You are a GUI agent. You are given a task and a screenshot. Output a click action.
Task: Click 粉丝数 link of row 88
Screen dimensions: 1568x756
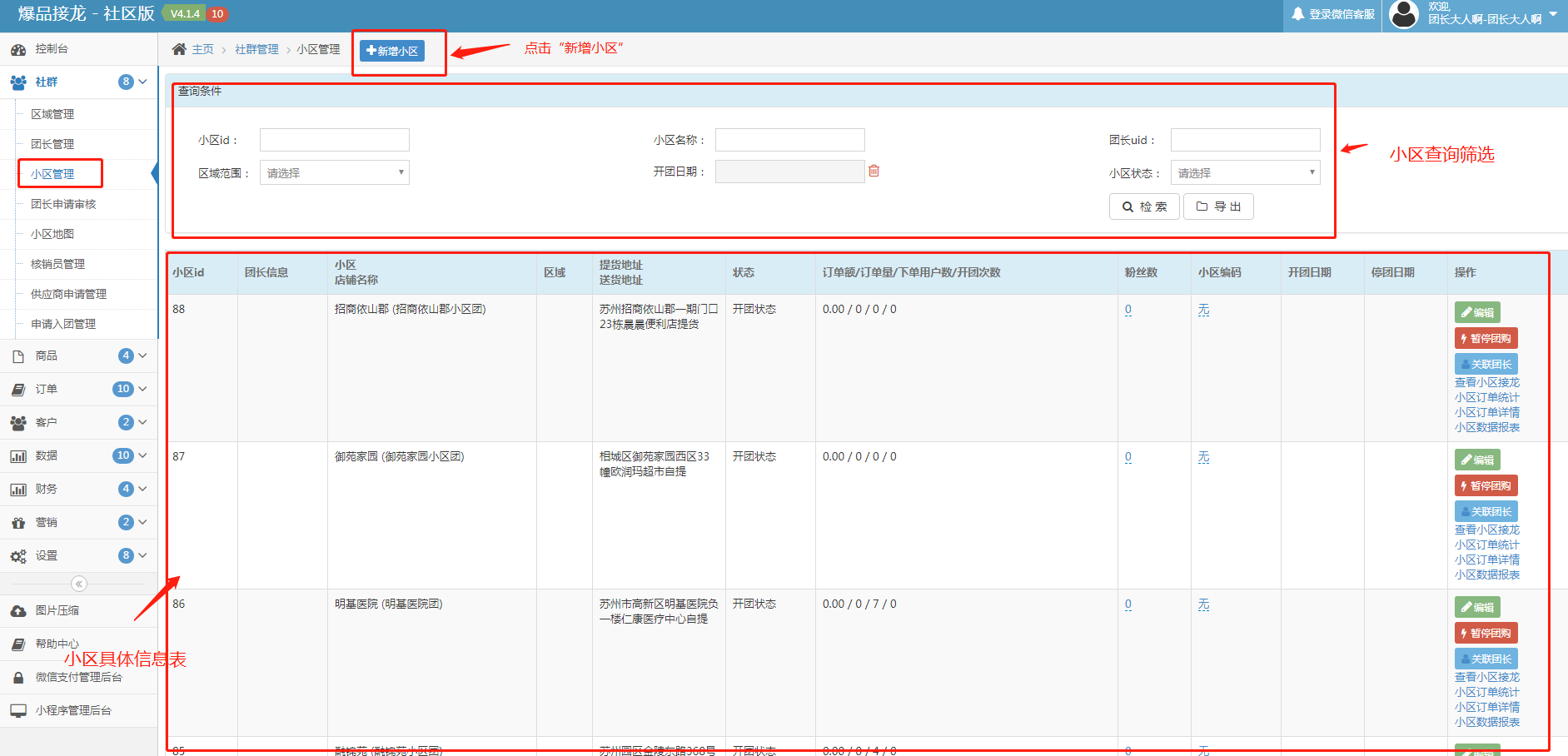[1128, 310]
